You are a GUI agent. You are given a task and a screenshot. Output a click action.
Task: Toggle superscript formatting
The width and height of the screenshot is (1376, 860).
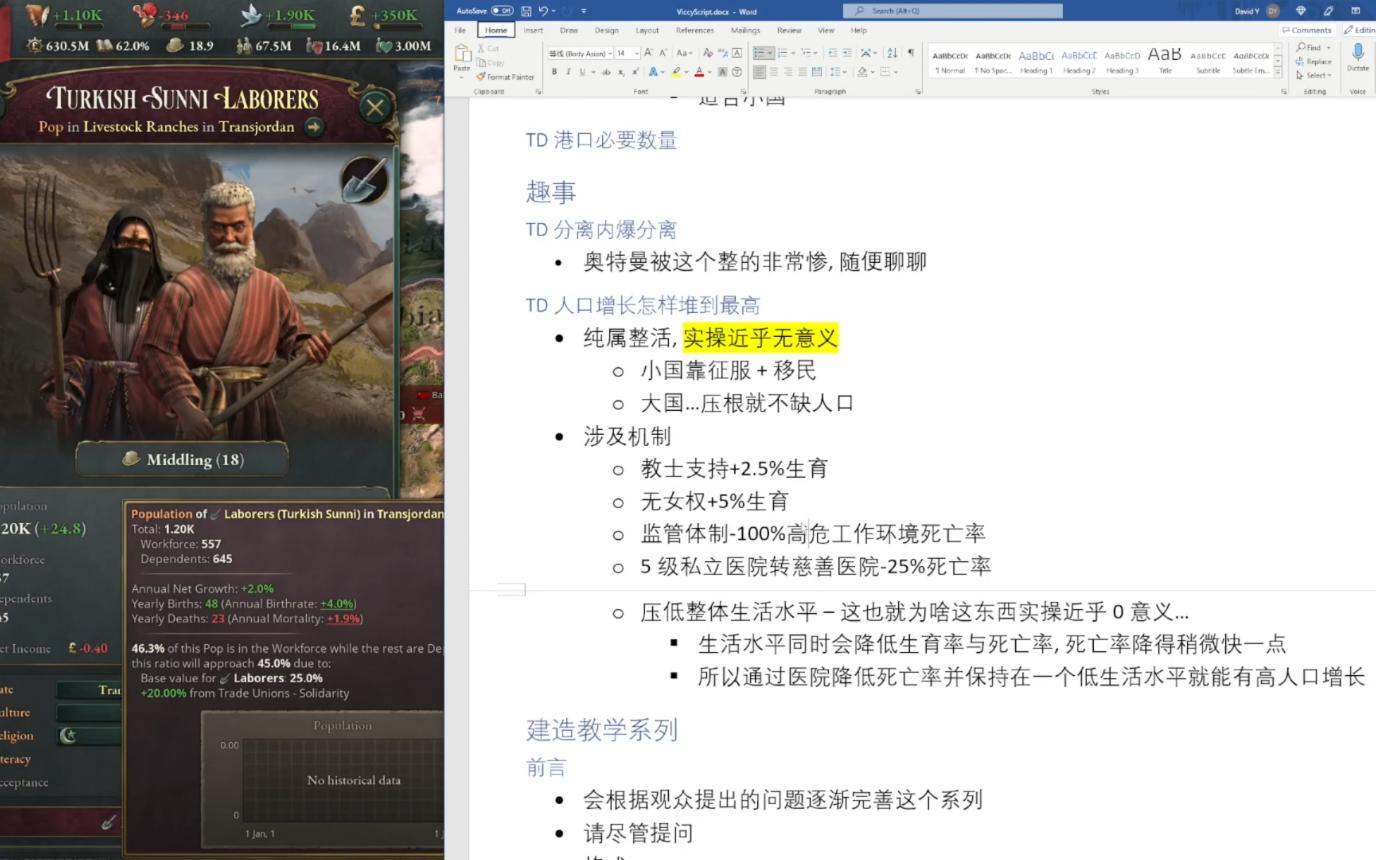[x=635, y=72]
